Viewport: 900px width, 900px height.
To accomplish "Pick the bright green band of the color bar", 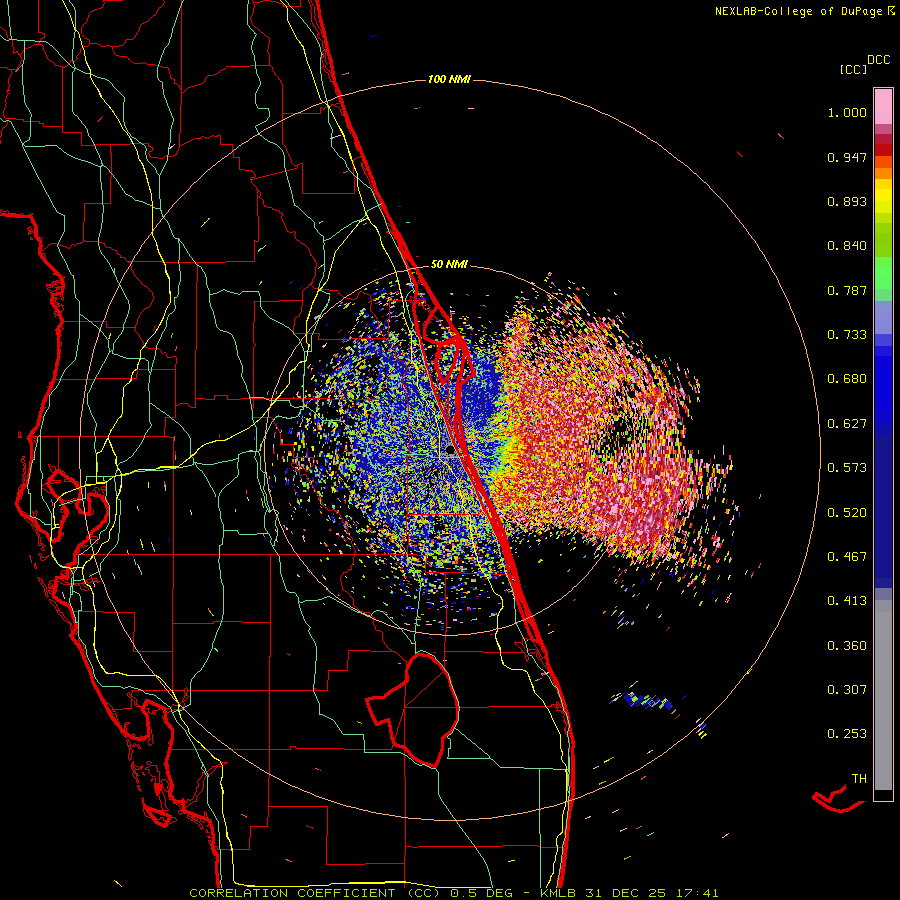I will click(883, 273).
